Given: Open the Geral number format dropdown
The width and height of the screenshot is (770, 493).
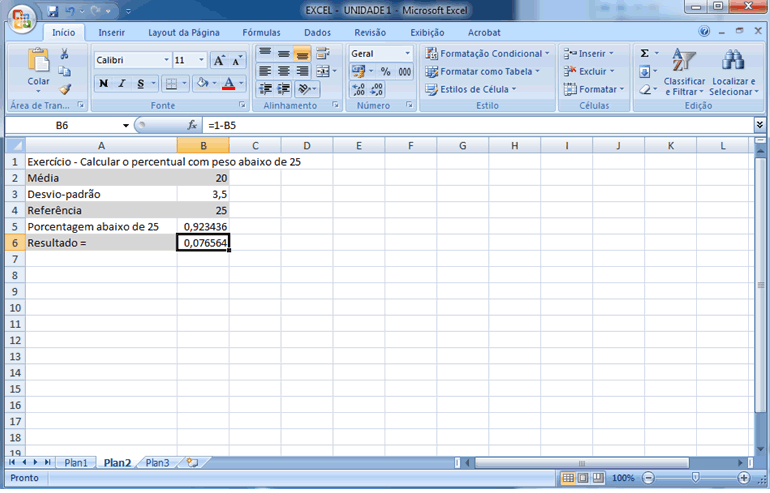Looking at the screenshot, I should pyautogui.click(x=407, y=54).
